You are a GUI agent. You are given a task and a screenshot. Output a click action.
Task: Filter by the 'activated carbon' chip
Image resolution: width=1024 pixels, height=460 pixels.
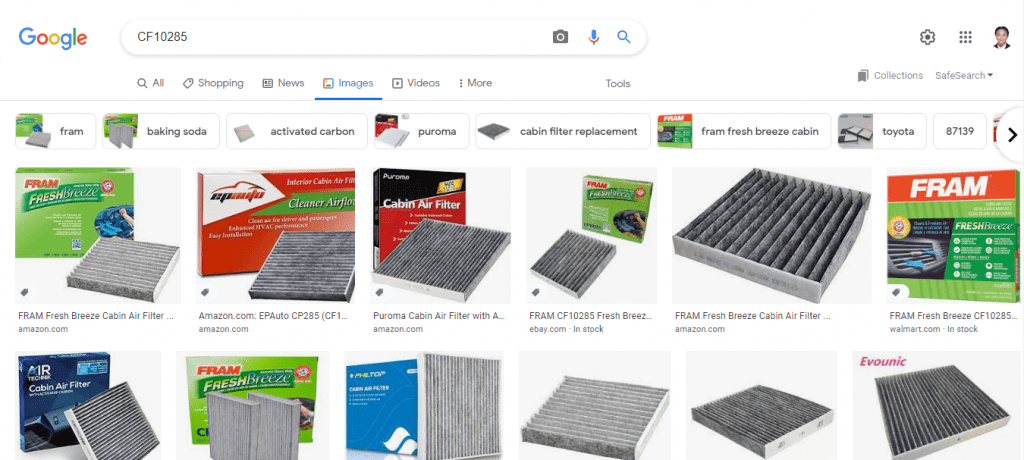point(295,131)
